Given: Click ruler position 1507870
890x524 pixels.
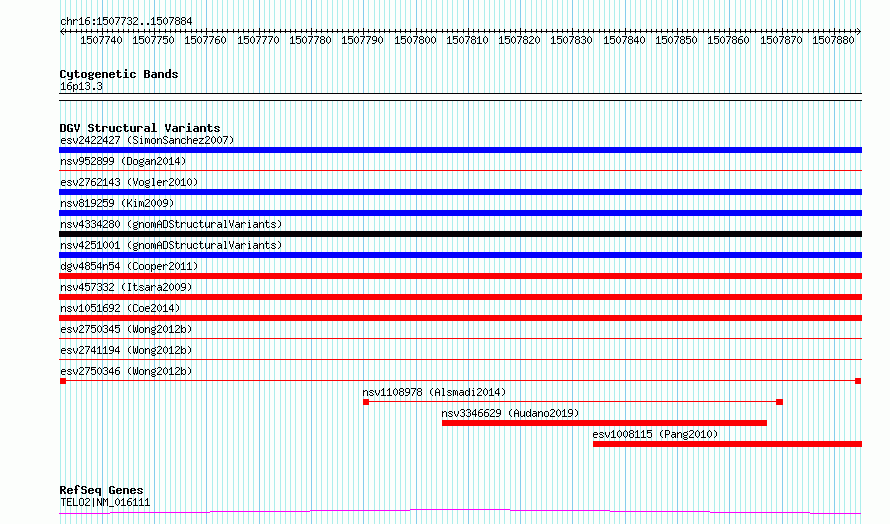Looking at the screenshot, I should coord(782,40).
